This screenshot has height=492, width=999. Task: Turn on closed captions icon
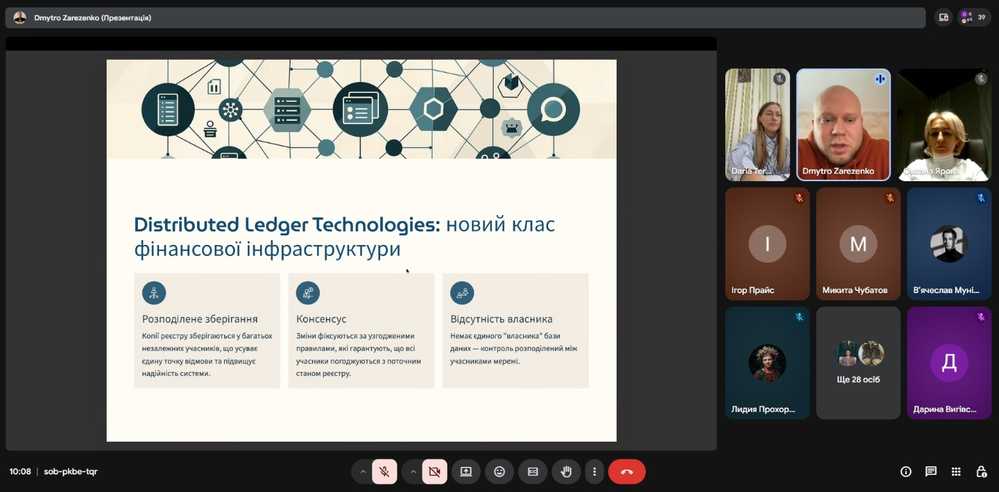(x=533, y=471)
